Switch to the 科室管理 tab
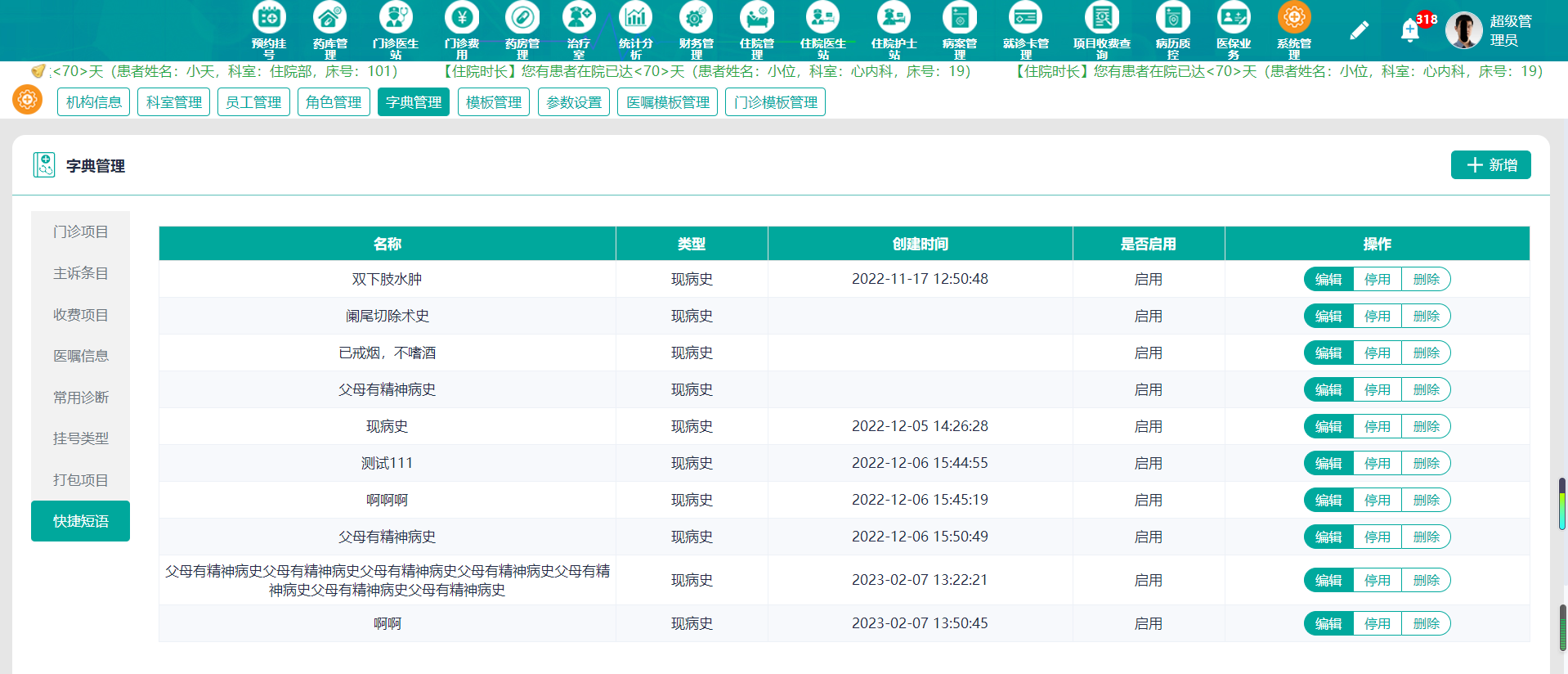1568x674 pixels. pyautogui.click(x=174, y=102)
